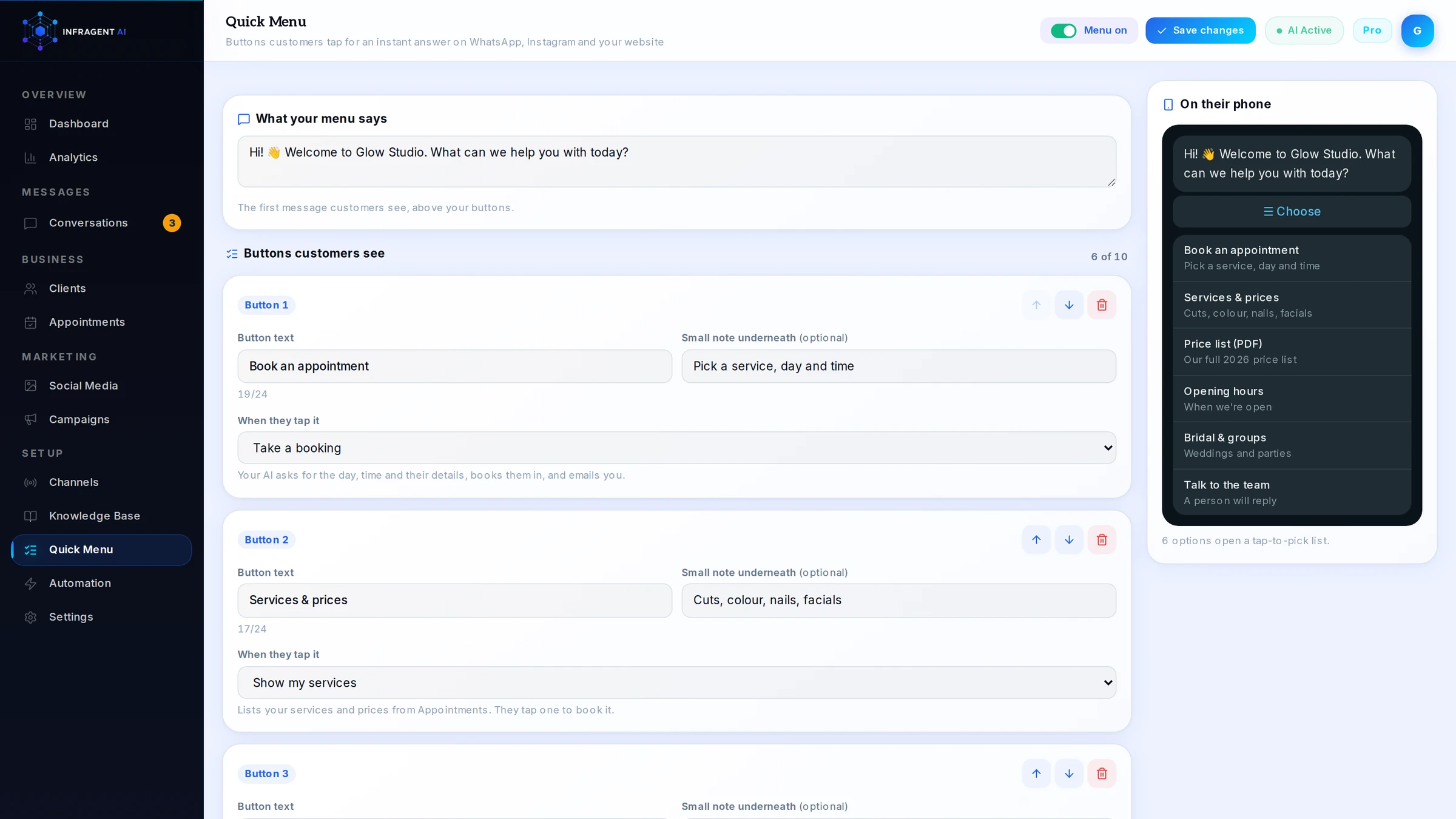Screen dimensions: 1456x819
Task: Click 'Bridal & groups' preview option
Action: point(1292,445)
